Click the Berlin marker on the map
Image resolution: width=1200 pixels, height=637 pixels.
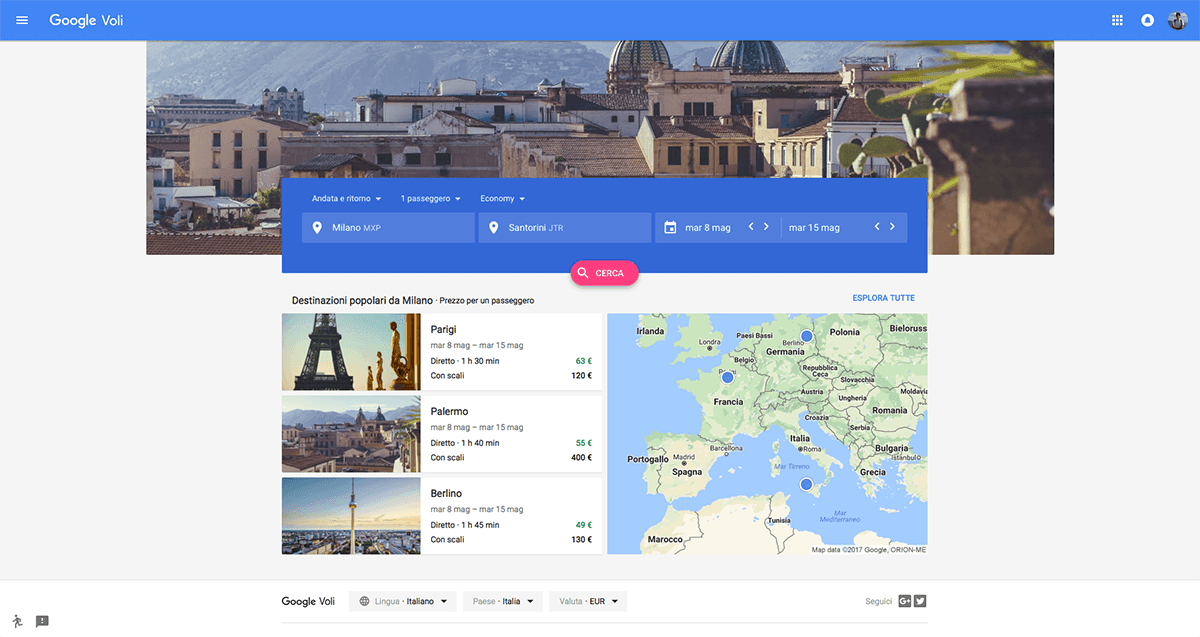pyautogui.click(x=806, y=336)
